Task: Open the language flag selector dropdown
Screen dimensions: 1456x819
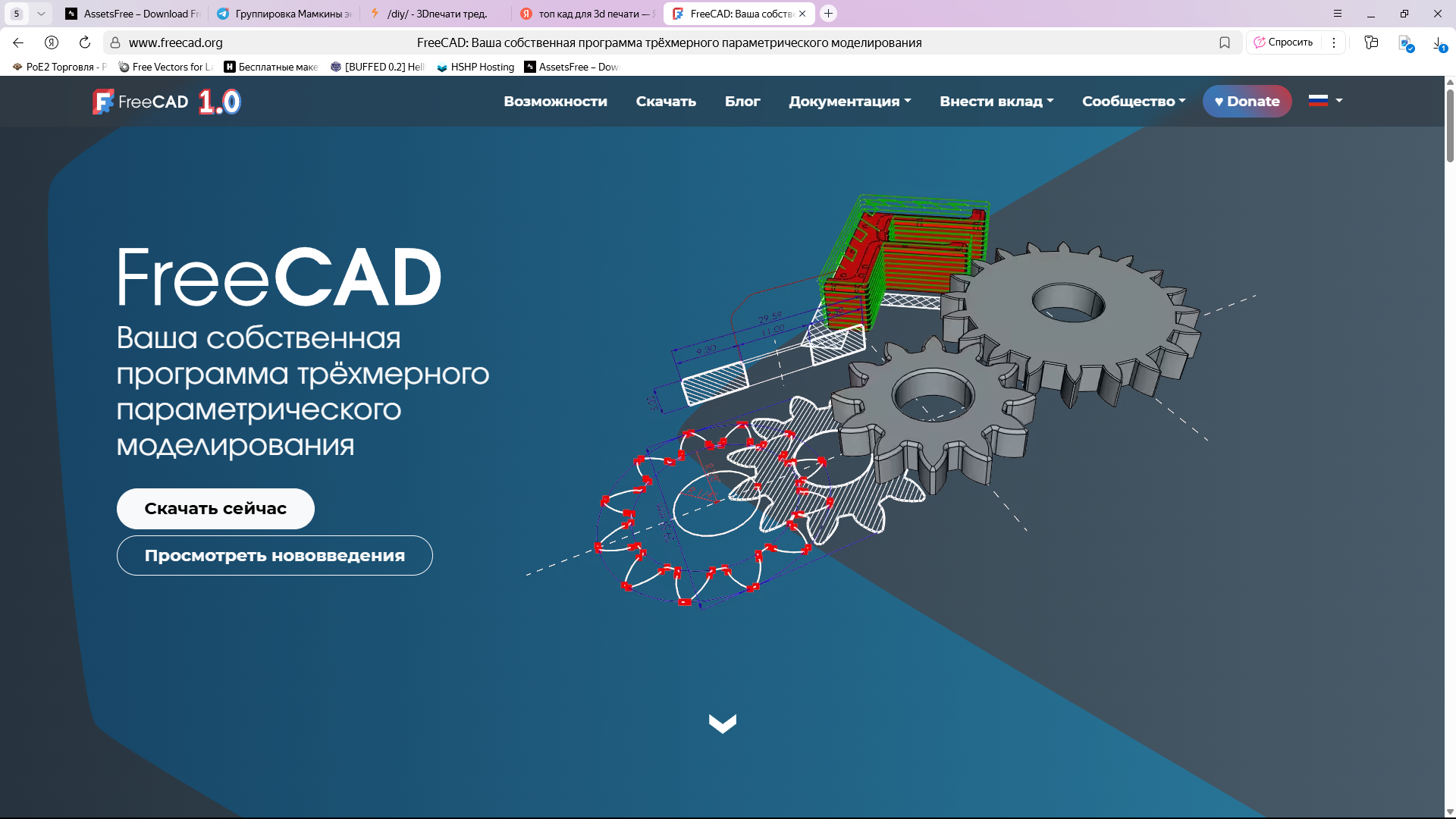Action: pyautogui.click(x=1325, y=101)
